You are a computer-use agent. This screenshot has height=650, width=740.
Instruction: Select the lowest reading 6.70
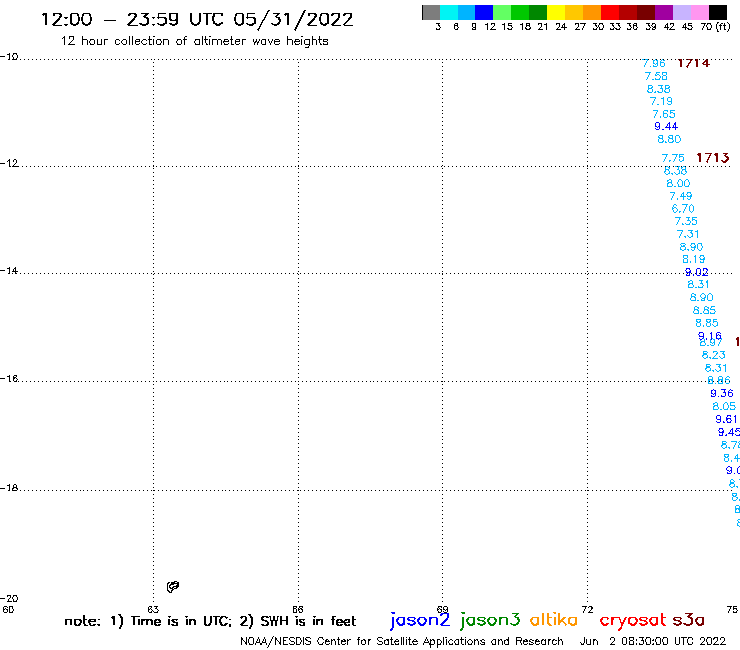683,209
